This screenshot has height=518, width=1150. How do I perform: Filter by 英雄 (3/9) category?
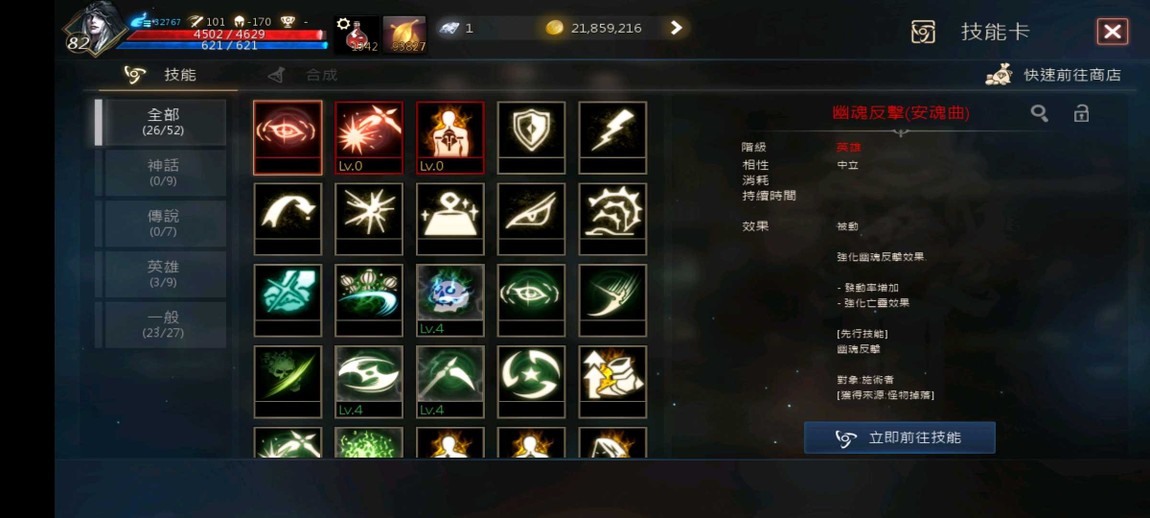tap(163, 274)
